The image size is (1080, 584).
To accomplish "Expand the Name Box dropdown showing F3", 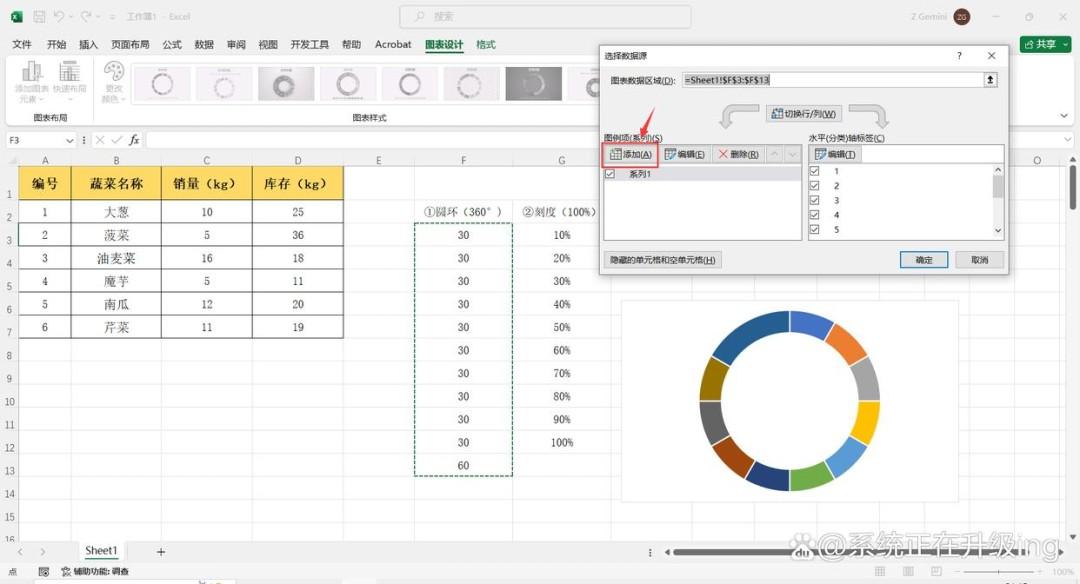I will (69, 140).
